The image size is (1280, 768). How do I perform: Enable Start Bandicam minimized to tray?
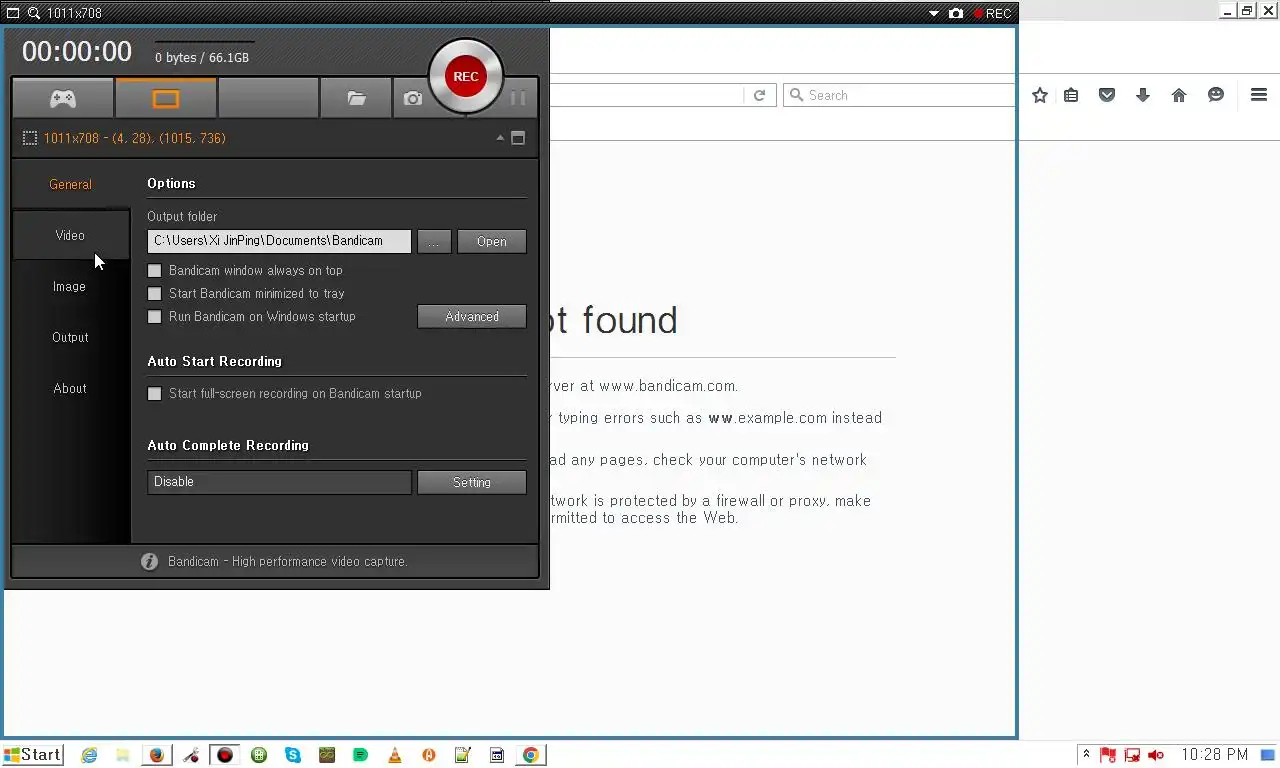click(x=154, y=294)
